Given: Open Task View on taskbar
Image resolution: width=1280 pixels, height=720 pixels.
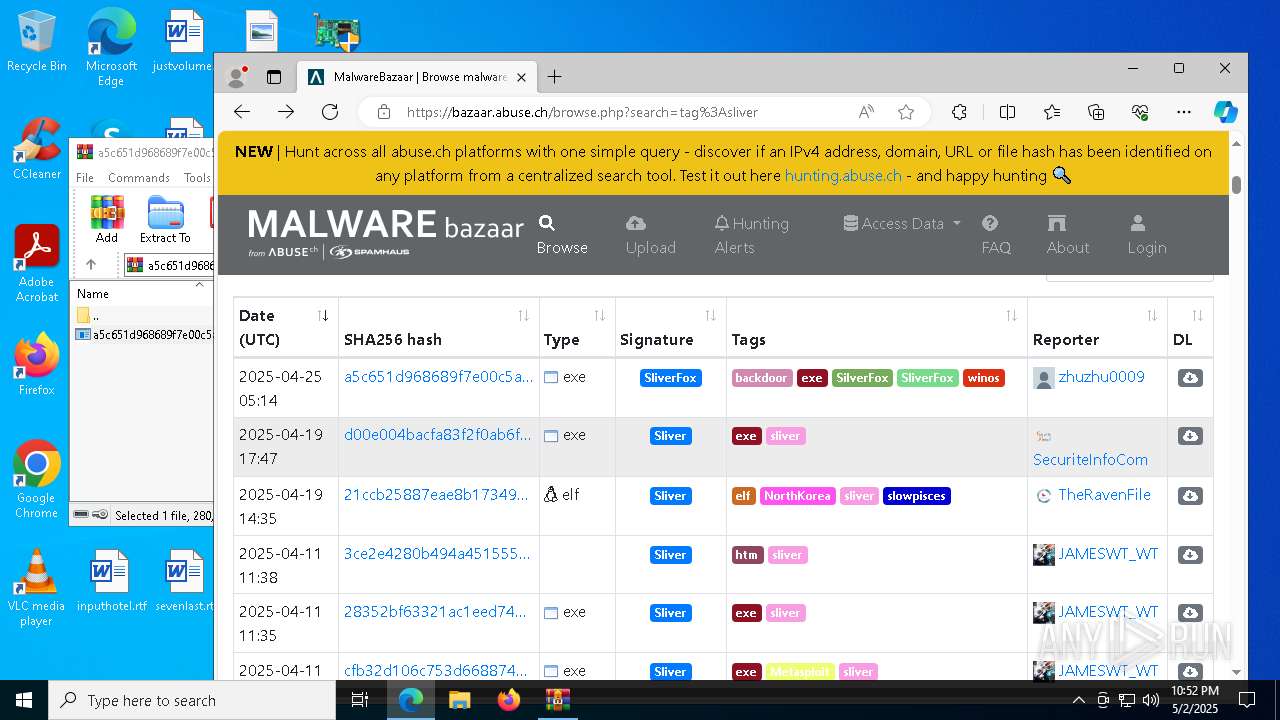Looking at the screenshot, I should [x=360, y=700].
